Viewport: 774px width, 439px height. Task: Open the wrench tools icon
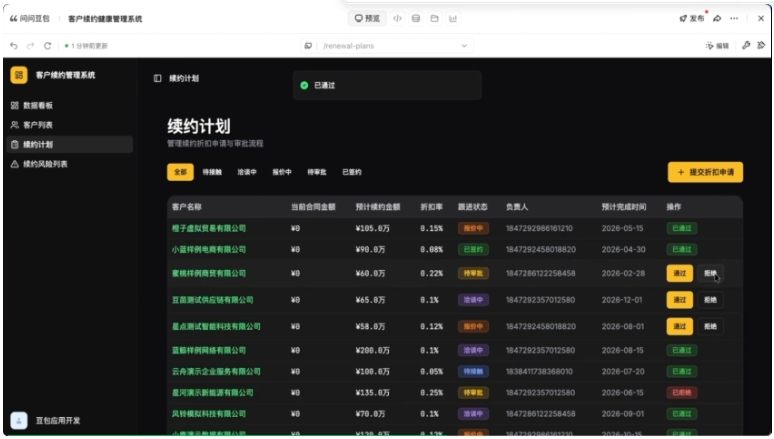[746, 45]
